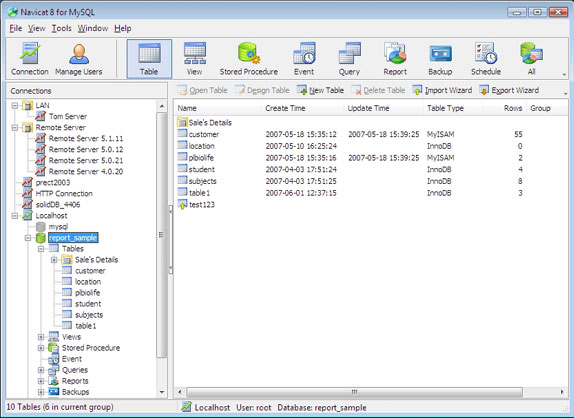Open the View menu
The height and width of the screenshot is (418, 574).
tap(37, 28)
